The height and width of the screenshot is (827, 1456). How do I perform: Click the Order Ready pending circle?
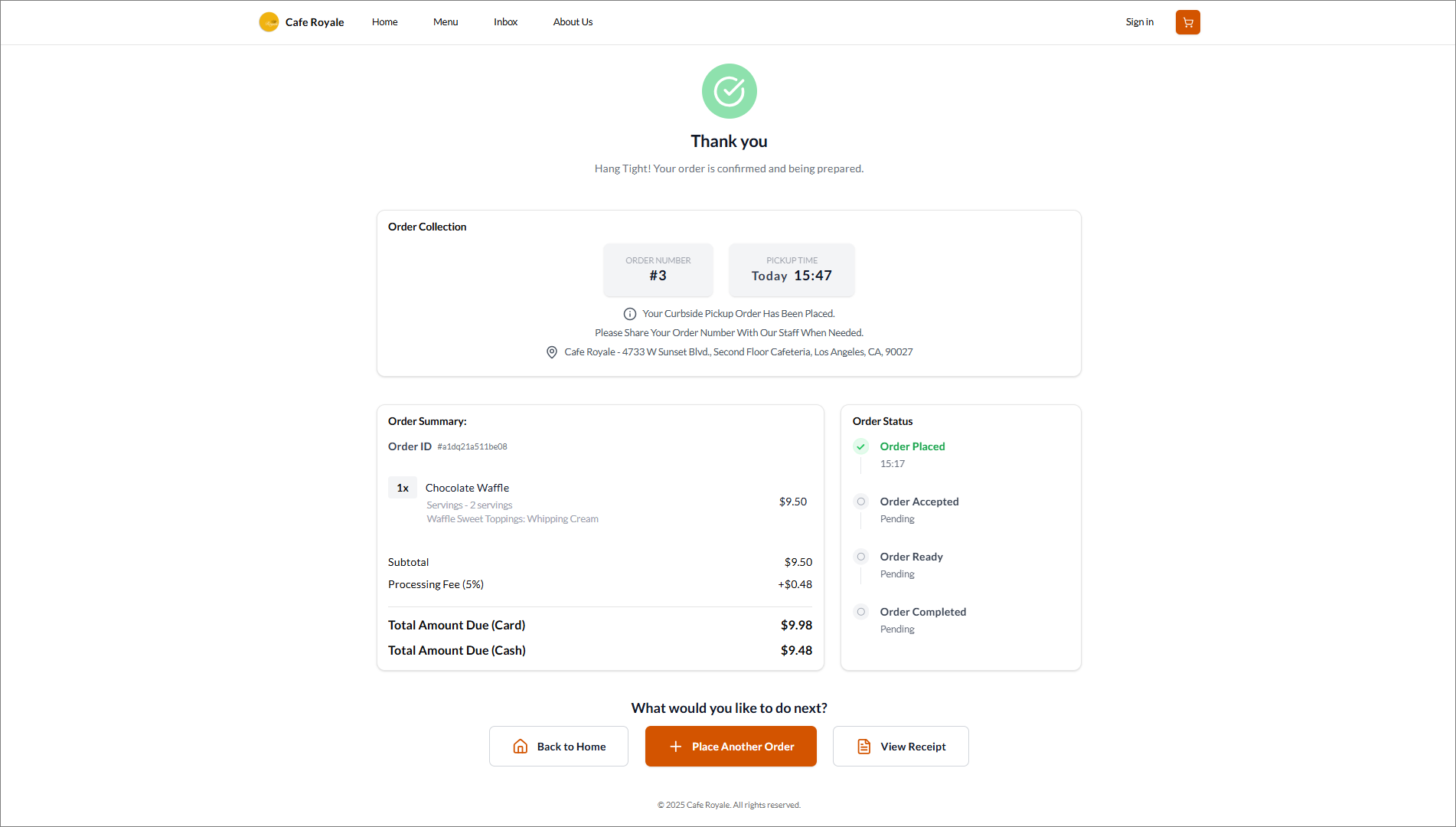click(x=860, y=557)
